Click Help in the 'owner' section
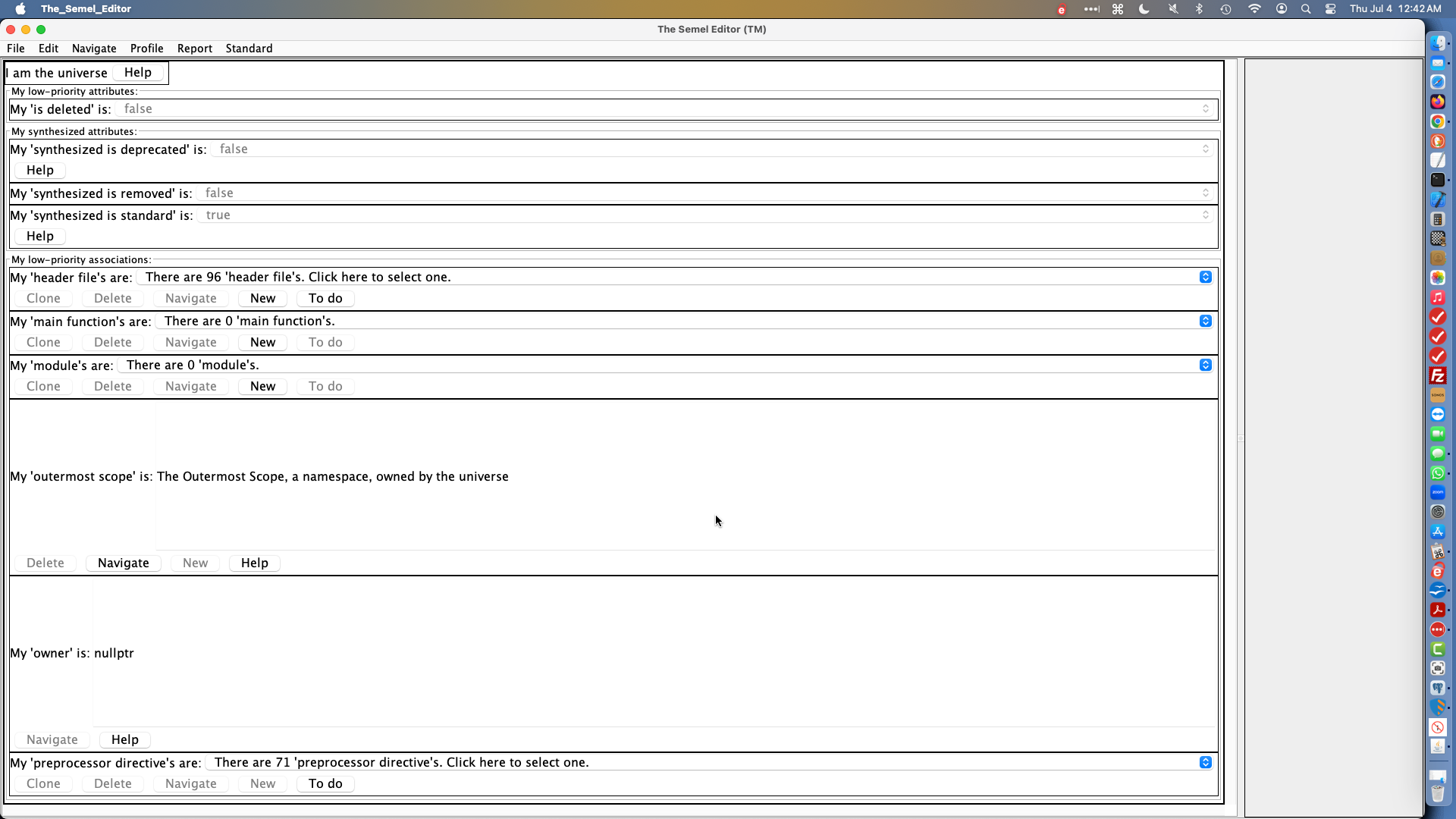The image size is (1456, 819). tap(125, 740)
